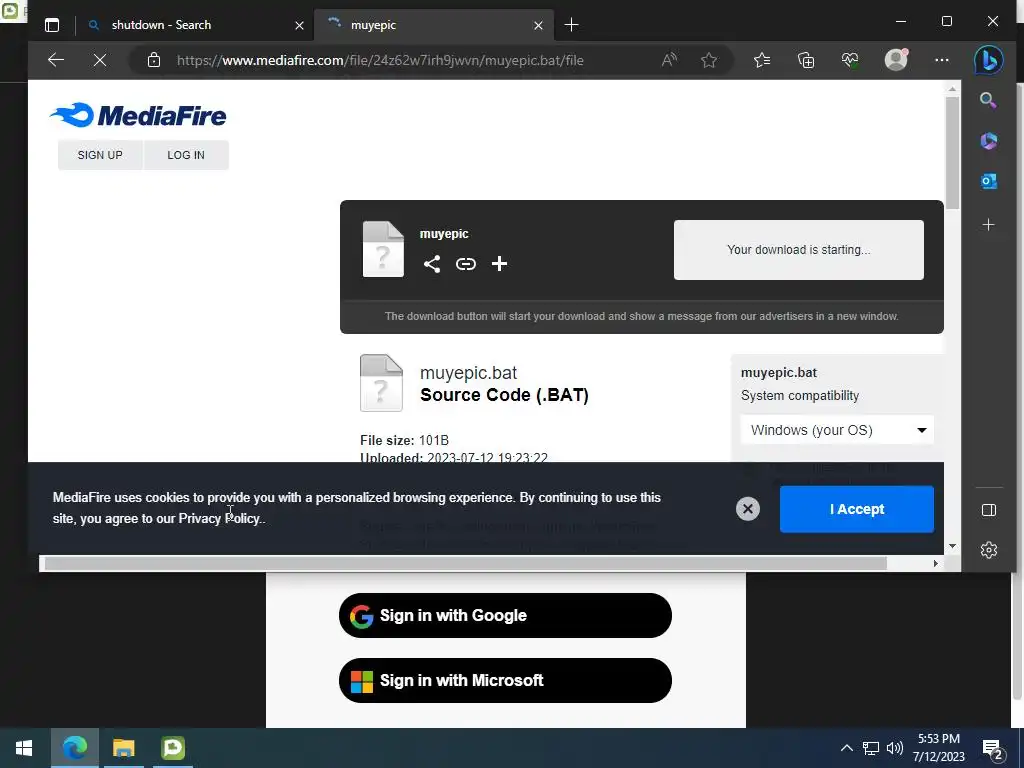Open Browser essentials heart icon
The height and width of the screenshot is (768, 1024).
850,60
